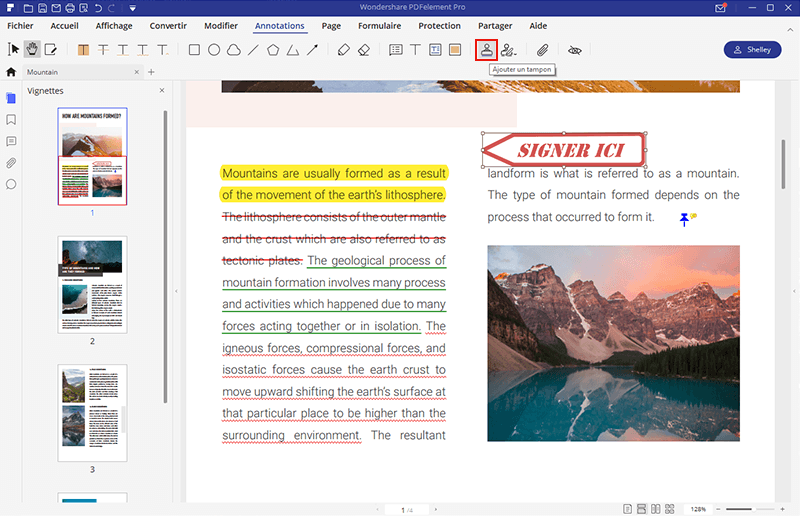
Task: Select the text selection cursor tool
Action: click(x=13, y=50)
